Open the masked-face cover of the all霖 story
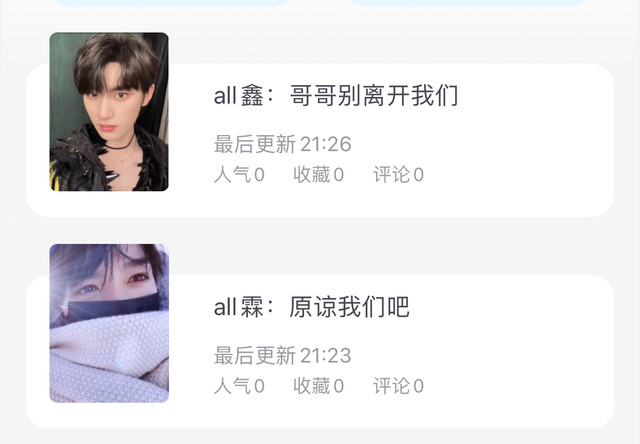The height and width of the screenshot is (444, 640). point(109,323)
